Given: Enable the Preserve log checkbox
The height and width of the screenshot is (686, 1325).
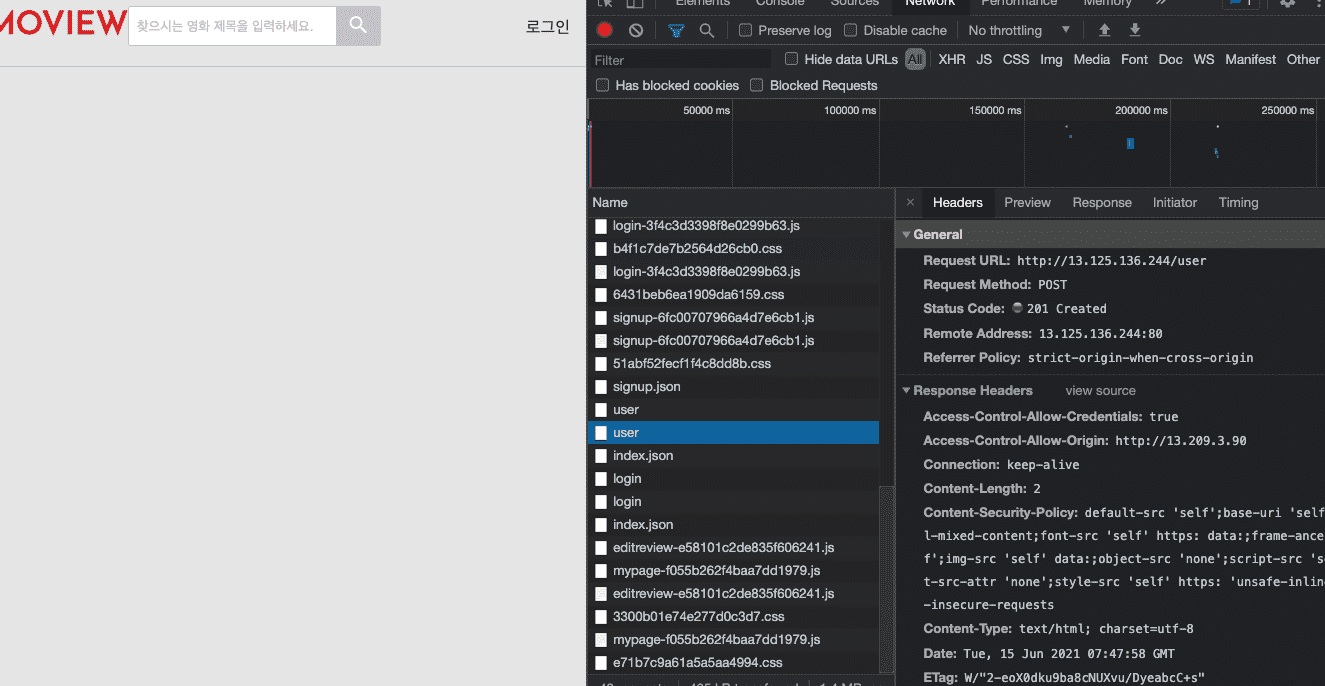Looking at the screenshot, I should (x=745, y=30).
